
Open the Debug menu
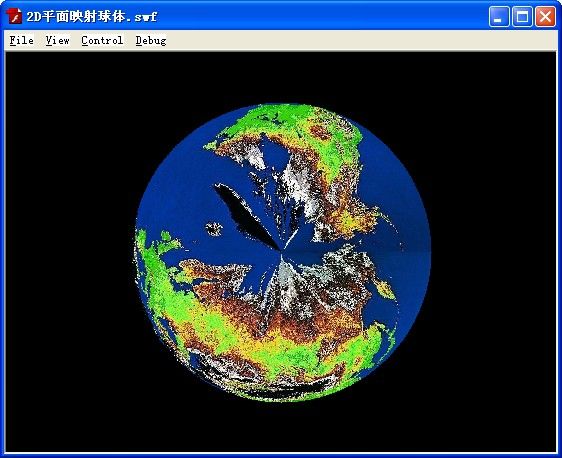click(x=151, y=40)
